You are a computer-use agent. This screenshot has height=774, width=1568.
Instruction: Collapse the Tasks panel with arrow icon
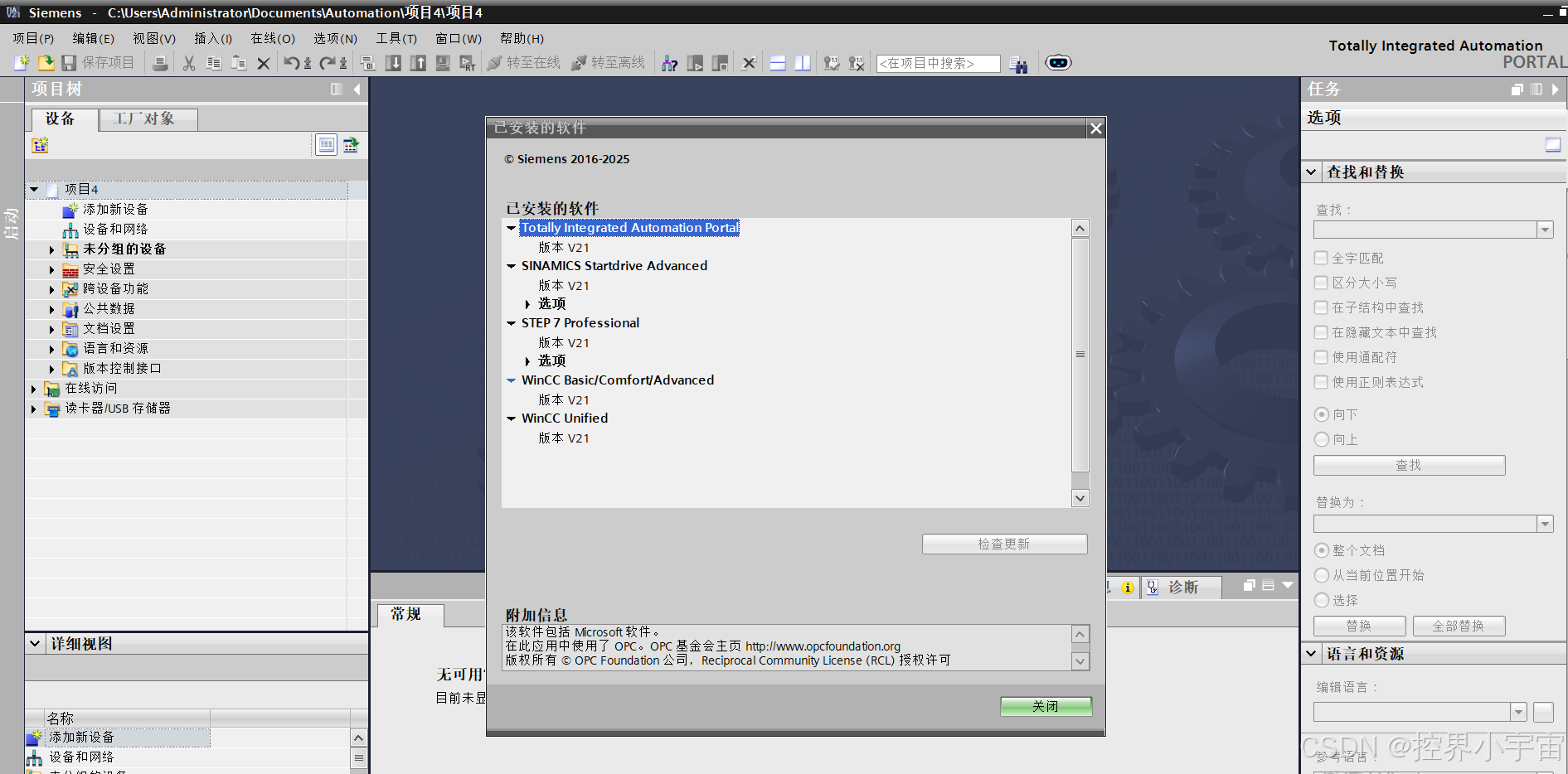coord(1556,89)
